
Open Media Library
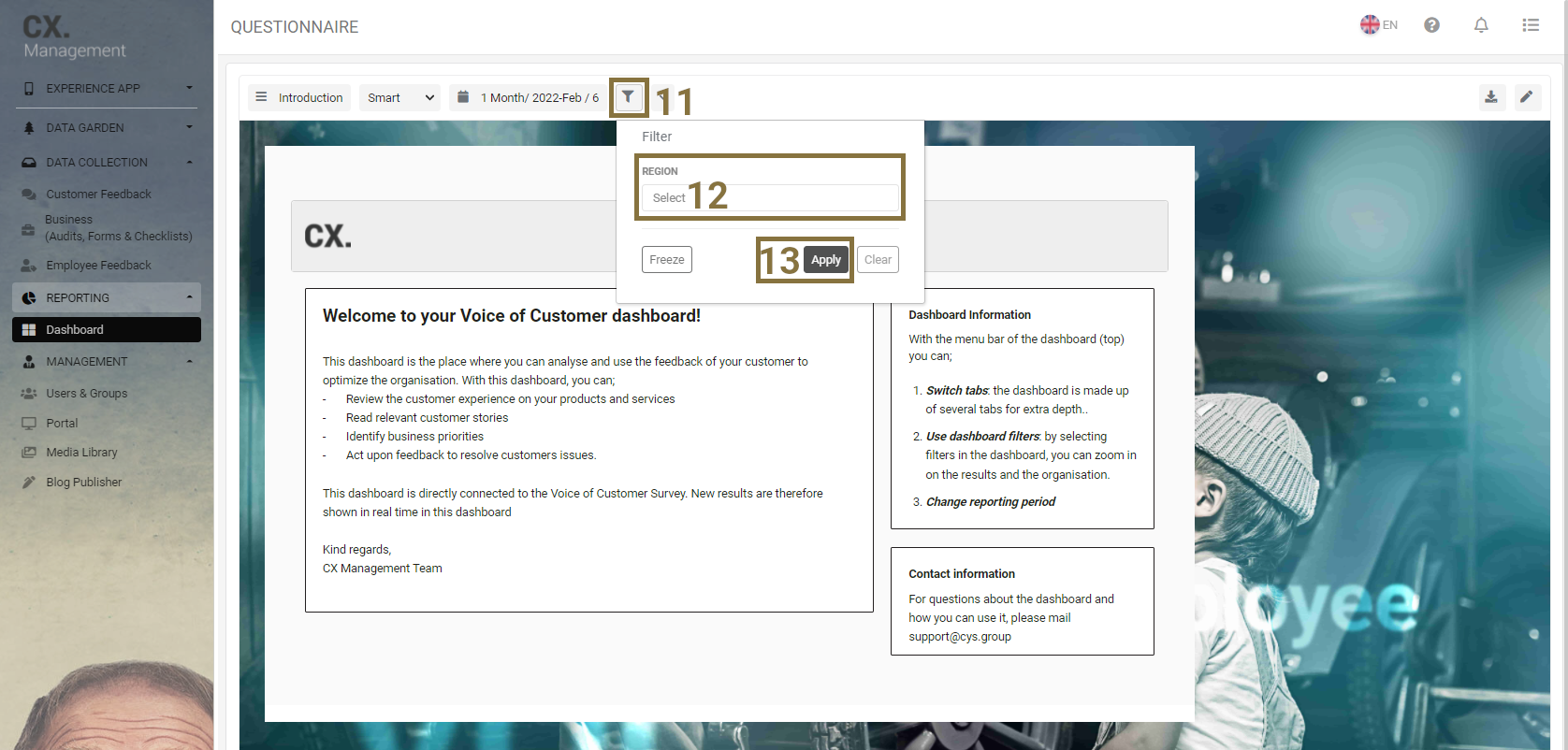81,452
